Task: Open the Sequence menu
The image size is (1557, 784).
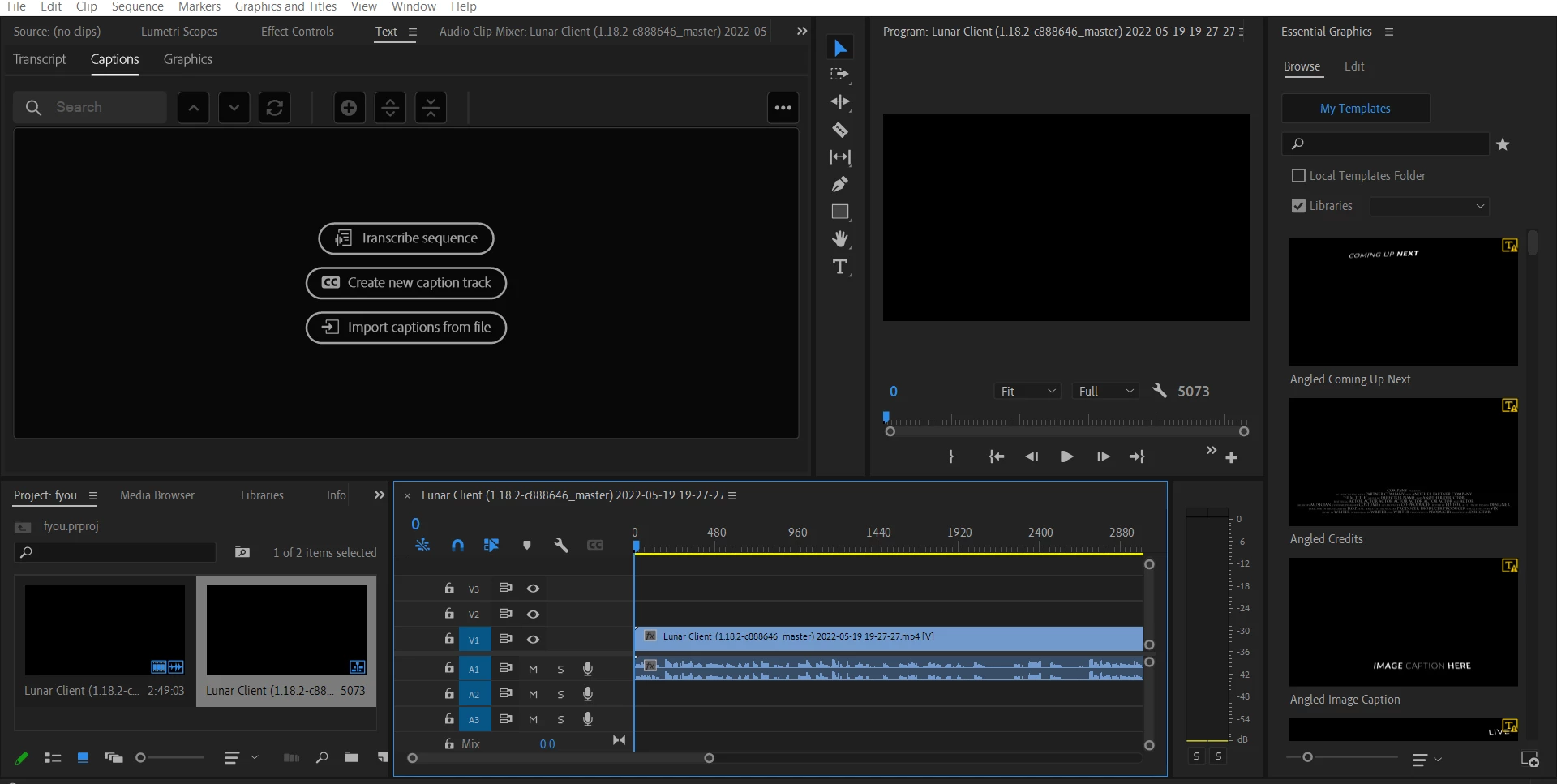Action: 138,7
